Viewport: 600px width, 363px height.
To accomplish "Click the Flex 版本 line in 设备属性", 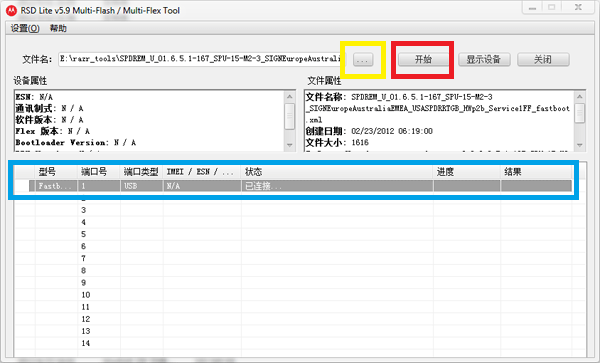I will tap(53, 131).
